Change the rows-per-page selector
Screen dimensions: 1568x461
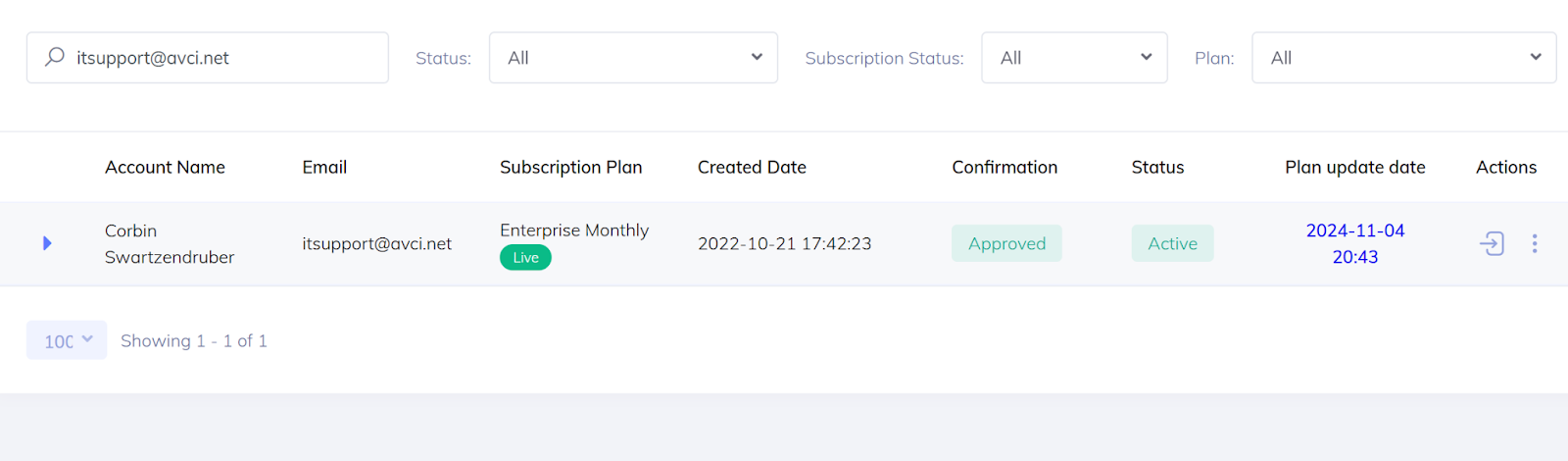tap(67, 340)
